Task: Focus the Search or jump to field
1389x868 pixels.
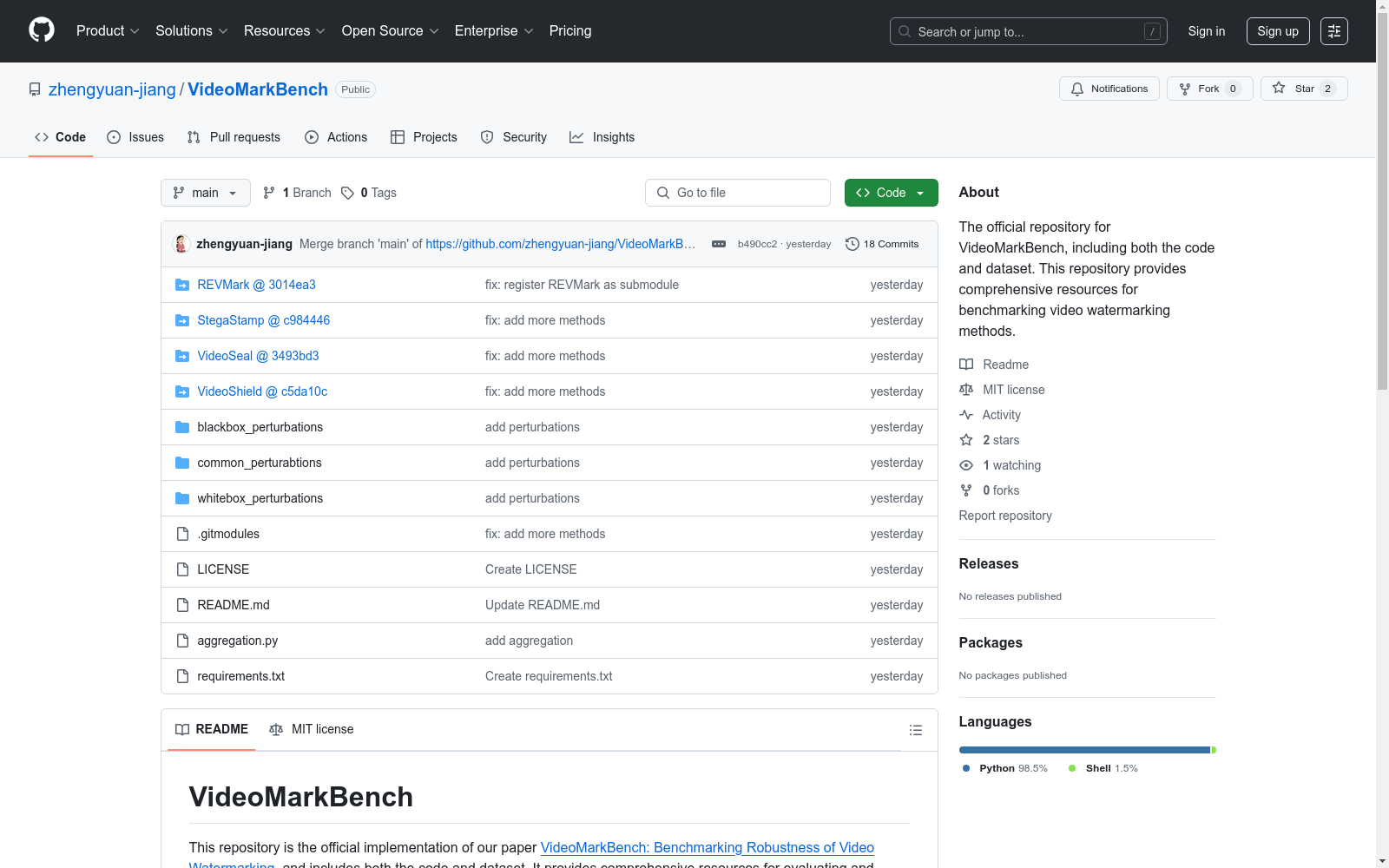Action: [1029, 31]
